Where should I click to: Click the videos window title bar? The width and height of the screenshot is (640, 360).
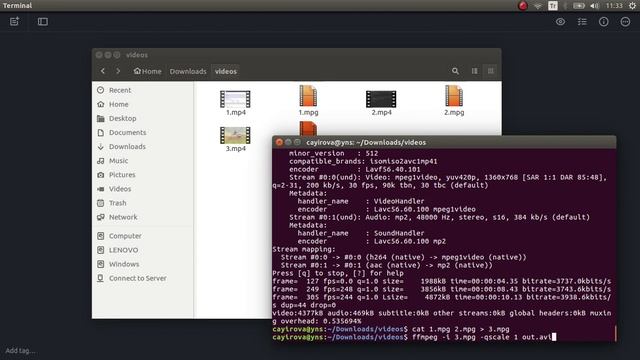coord(297,55)
